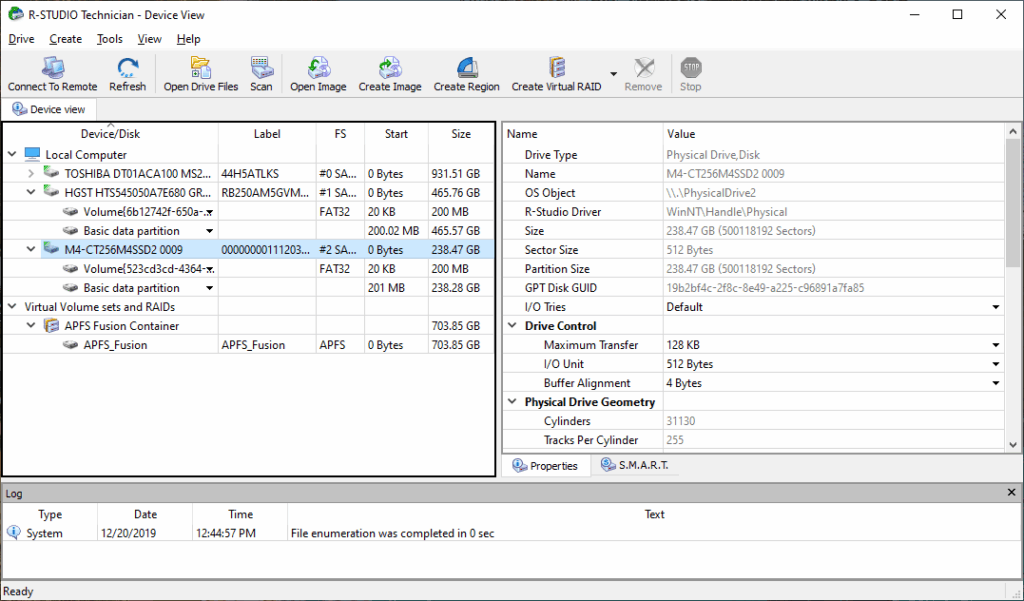The image size is (1024, 601).
Task: Sort by the Device/Disk column header
Action: (x=110, y=133)
